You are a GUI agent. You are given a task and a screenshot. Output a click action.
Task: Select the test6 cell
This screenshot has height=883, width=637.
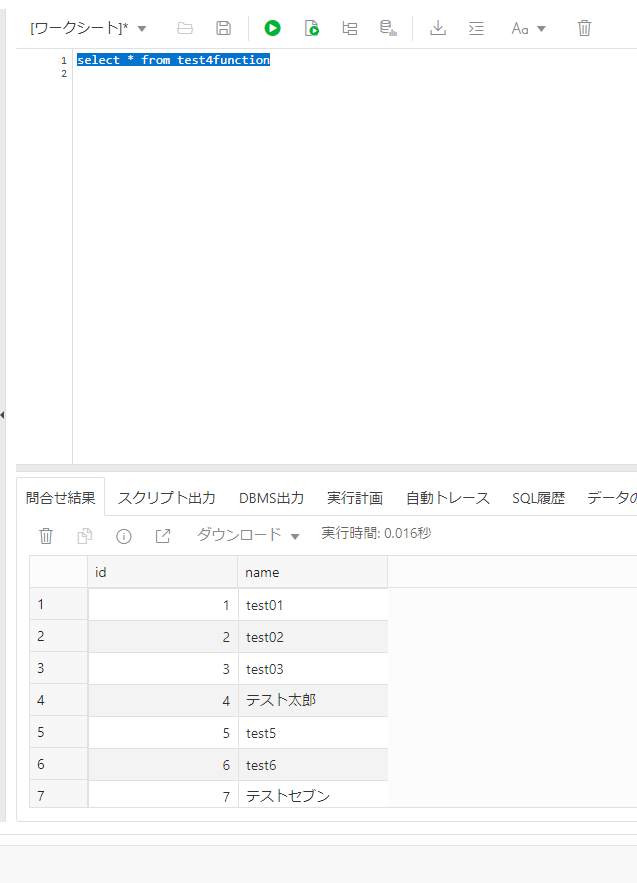[x=313, y=765]
